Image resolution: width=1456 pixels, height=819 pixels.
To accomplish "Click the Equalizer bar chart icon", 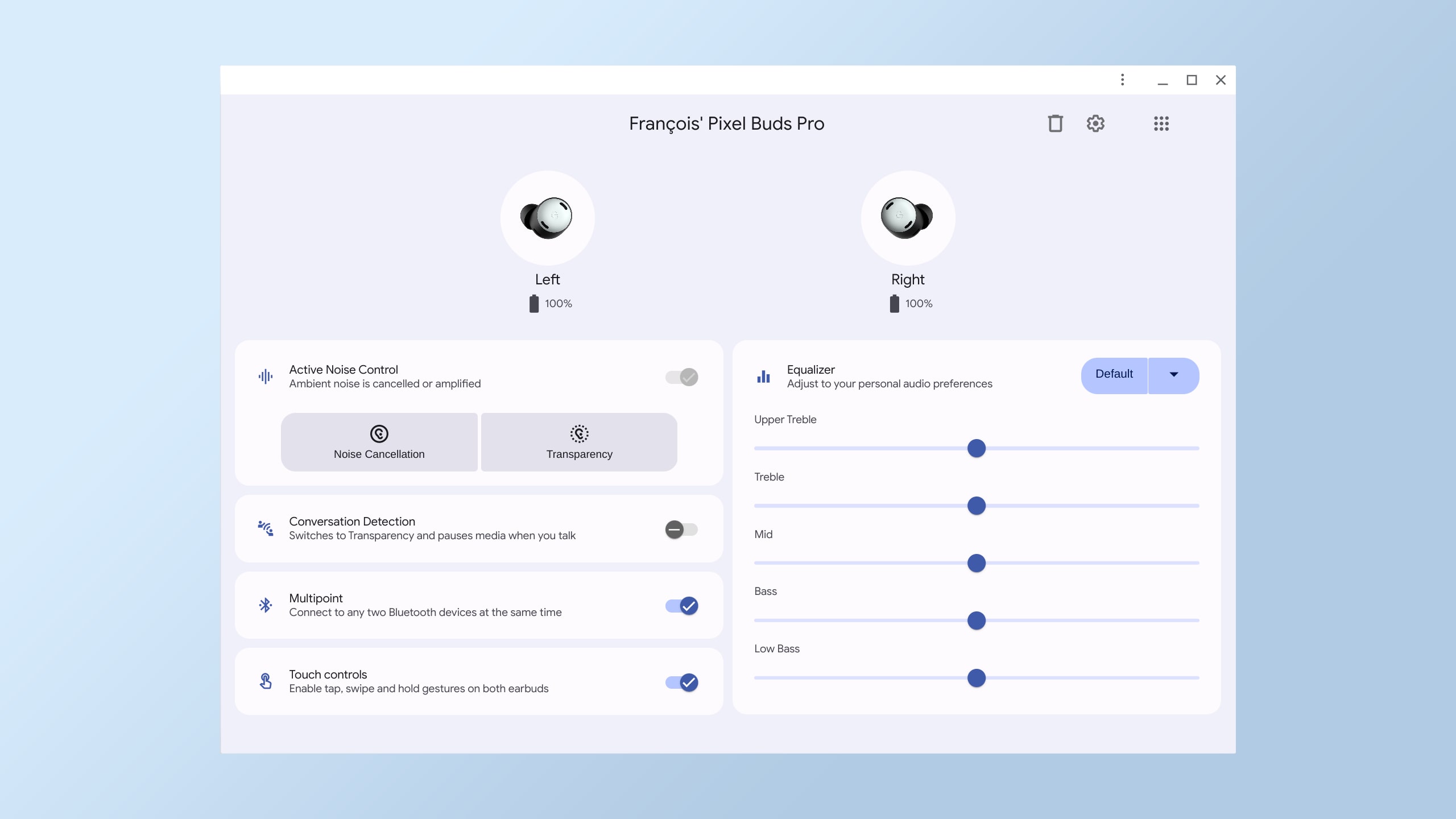I will (x=764, y=376).
